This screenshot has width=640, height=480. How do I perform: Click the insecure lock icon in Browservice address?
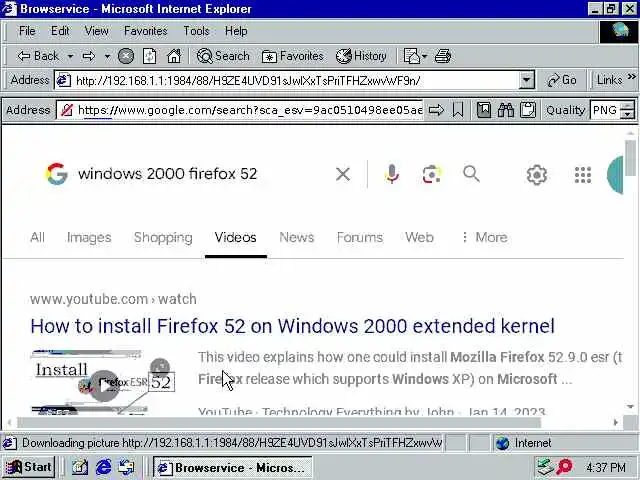coord(67,110)
